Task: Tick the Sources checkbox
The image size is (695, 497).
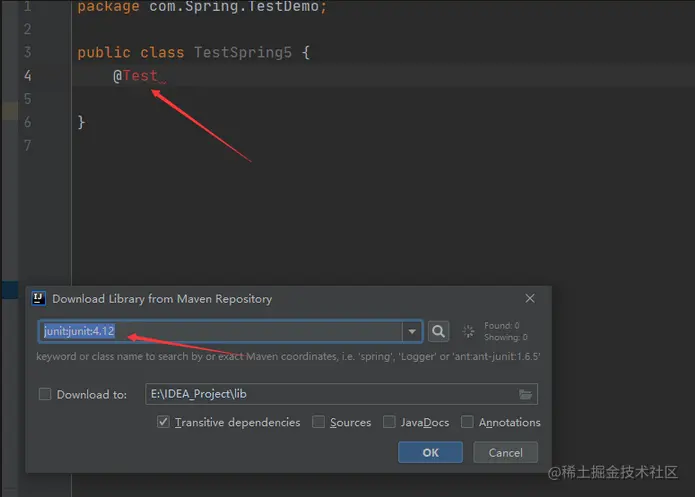Action: coord(318,422)
